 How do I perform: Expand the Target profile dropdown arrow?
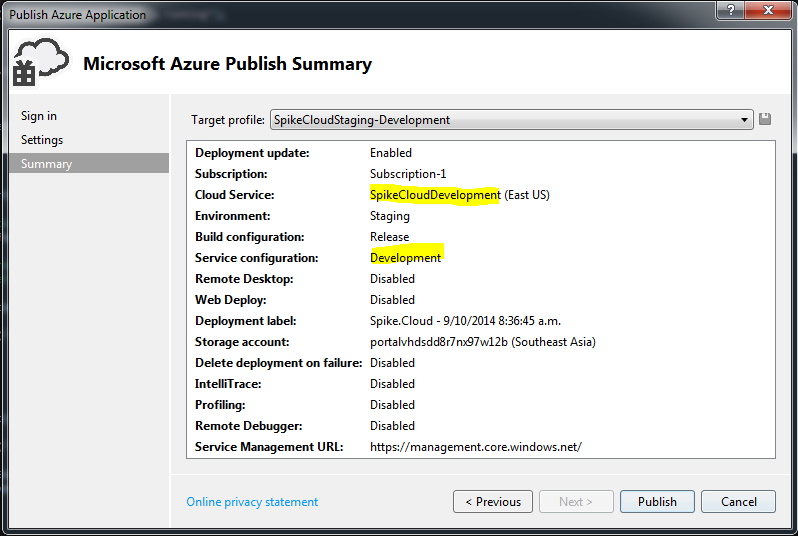pos(744,120)
